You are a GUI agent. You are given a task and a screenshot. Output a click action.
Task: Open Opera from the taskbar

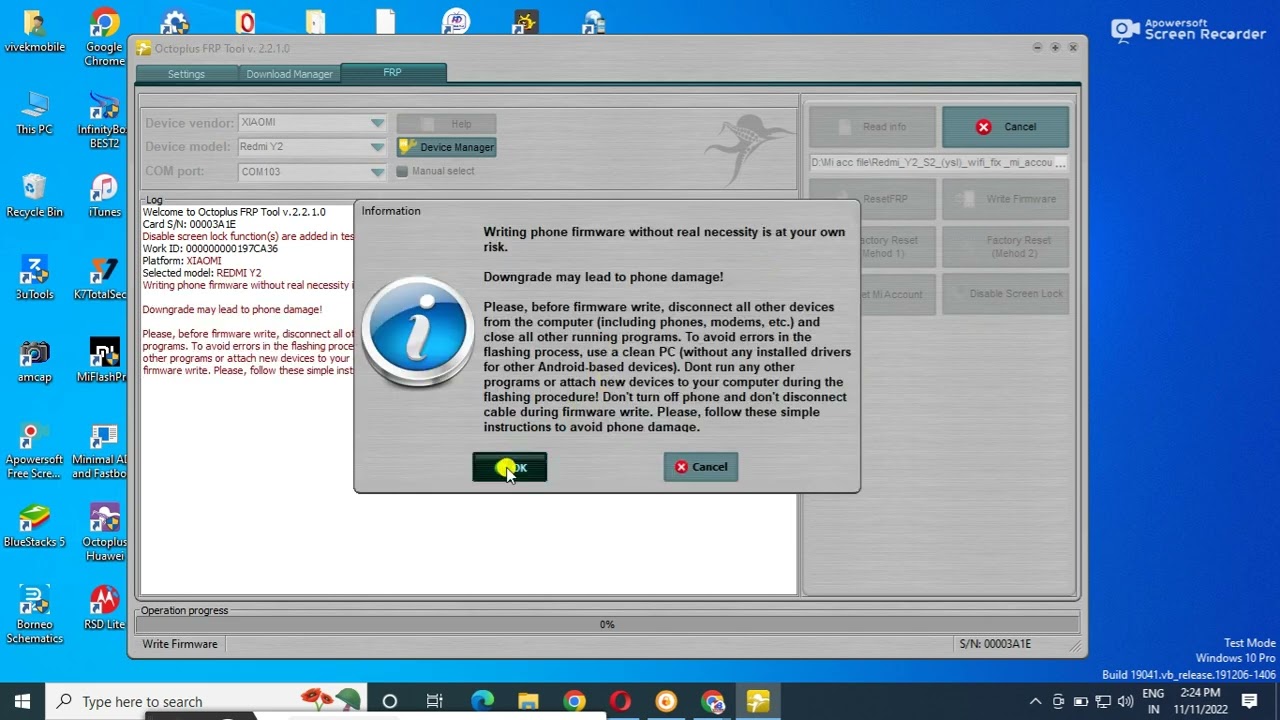point(620,701)
